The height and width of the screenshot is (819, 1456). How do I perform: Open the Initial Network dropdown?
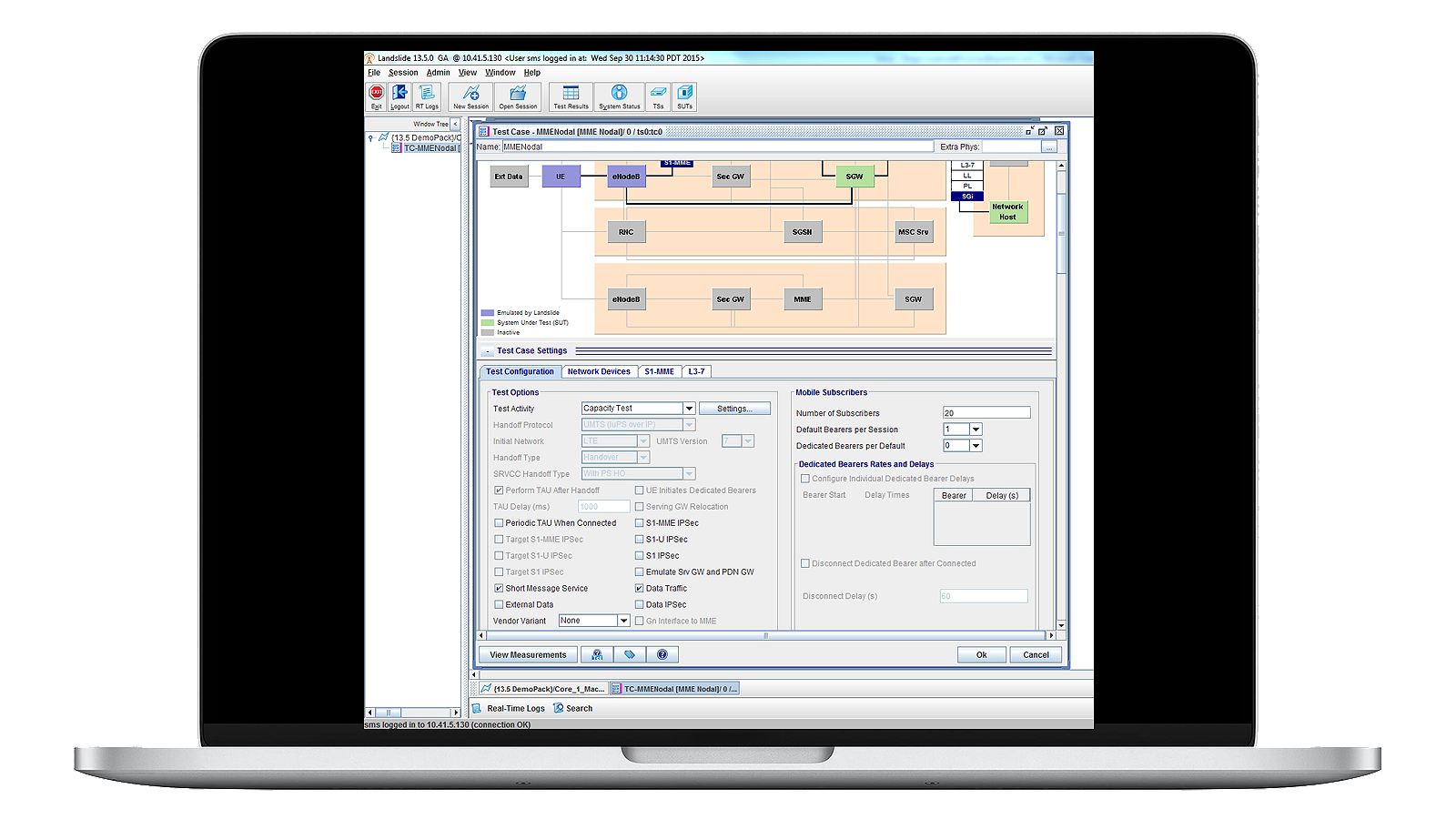[643, 441]
